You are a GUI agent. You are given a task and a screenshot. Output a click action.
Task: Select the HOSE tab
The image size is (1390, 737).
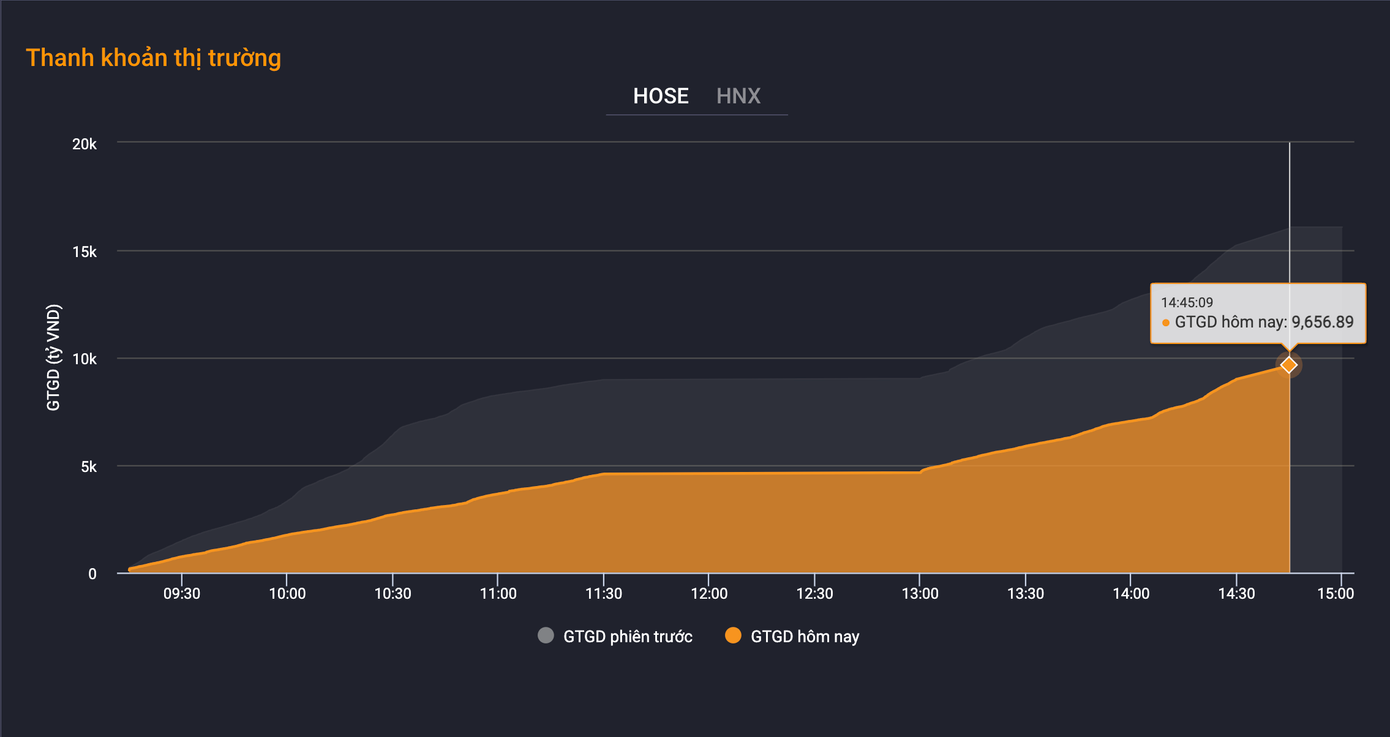point(660,96)
